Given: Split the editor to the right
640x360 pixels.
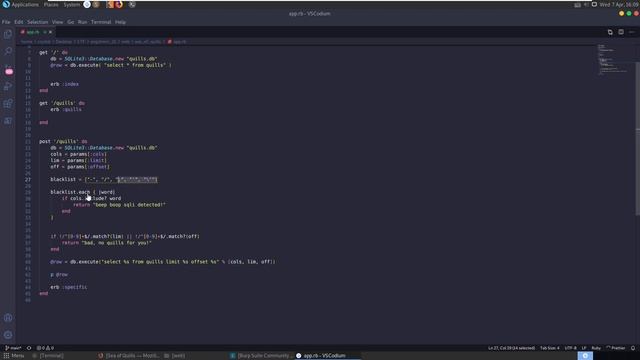Looking at the screenshot, I should 621,32.
